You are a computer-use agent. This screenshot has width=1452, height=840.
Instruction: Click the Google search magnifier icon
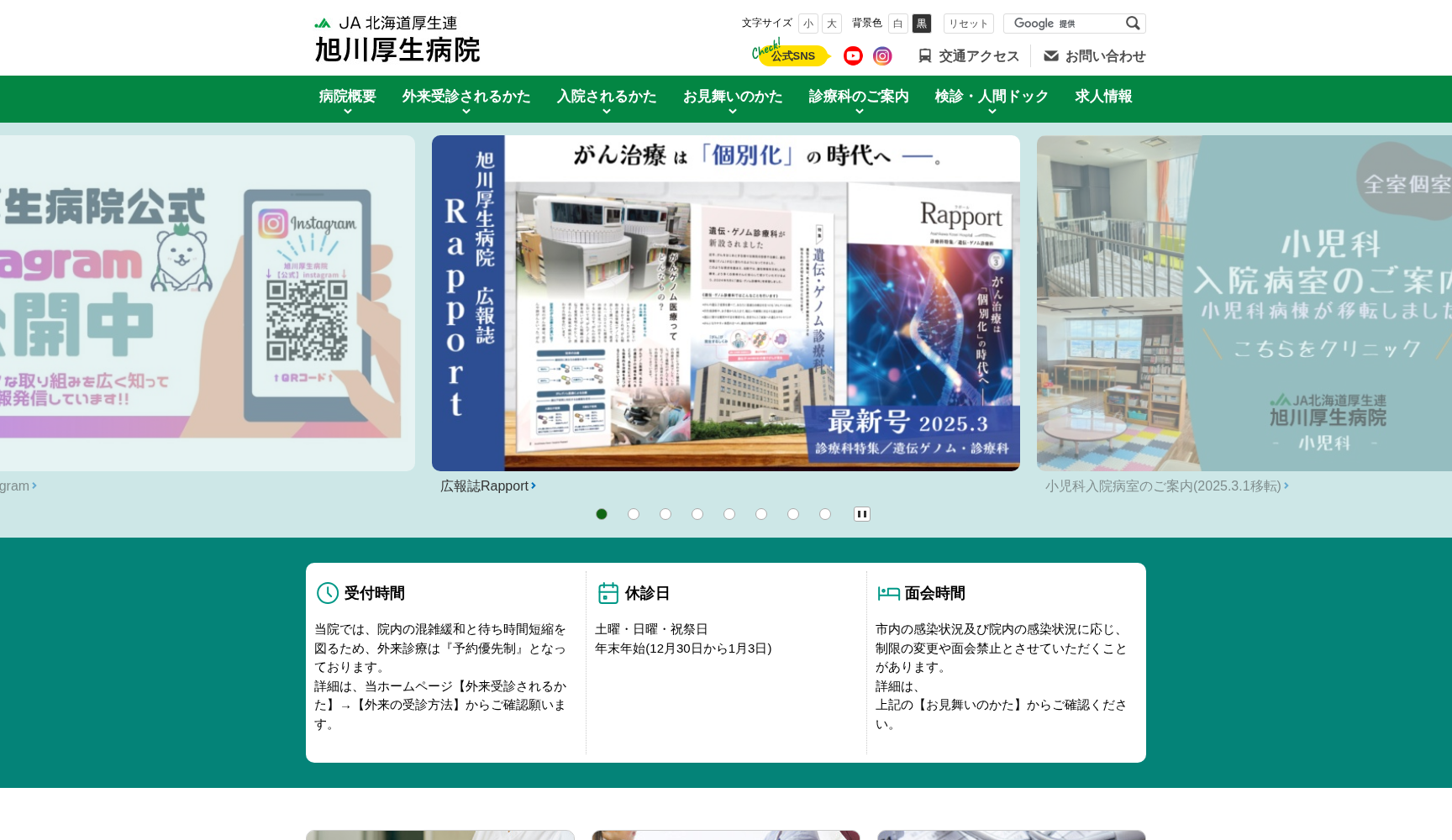[1133, 23]
